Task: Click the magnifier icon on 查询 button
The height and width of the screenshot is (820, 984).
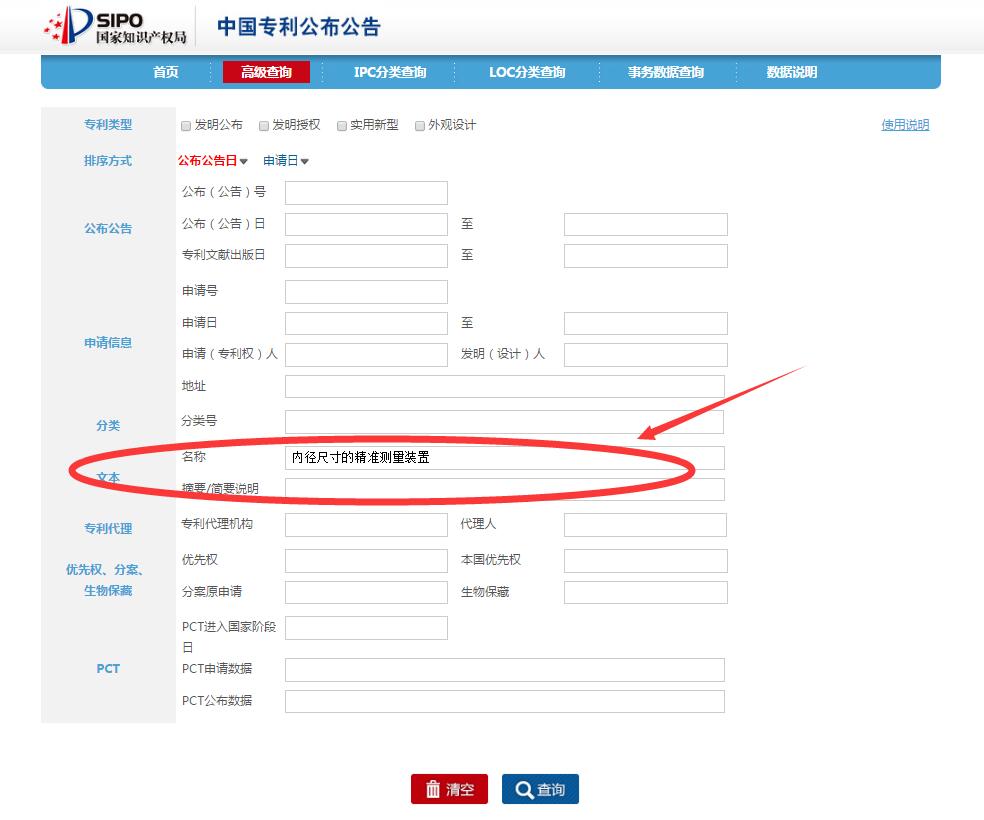Action: click(523, 789)
